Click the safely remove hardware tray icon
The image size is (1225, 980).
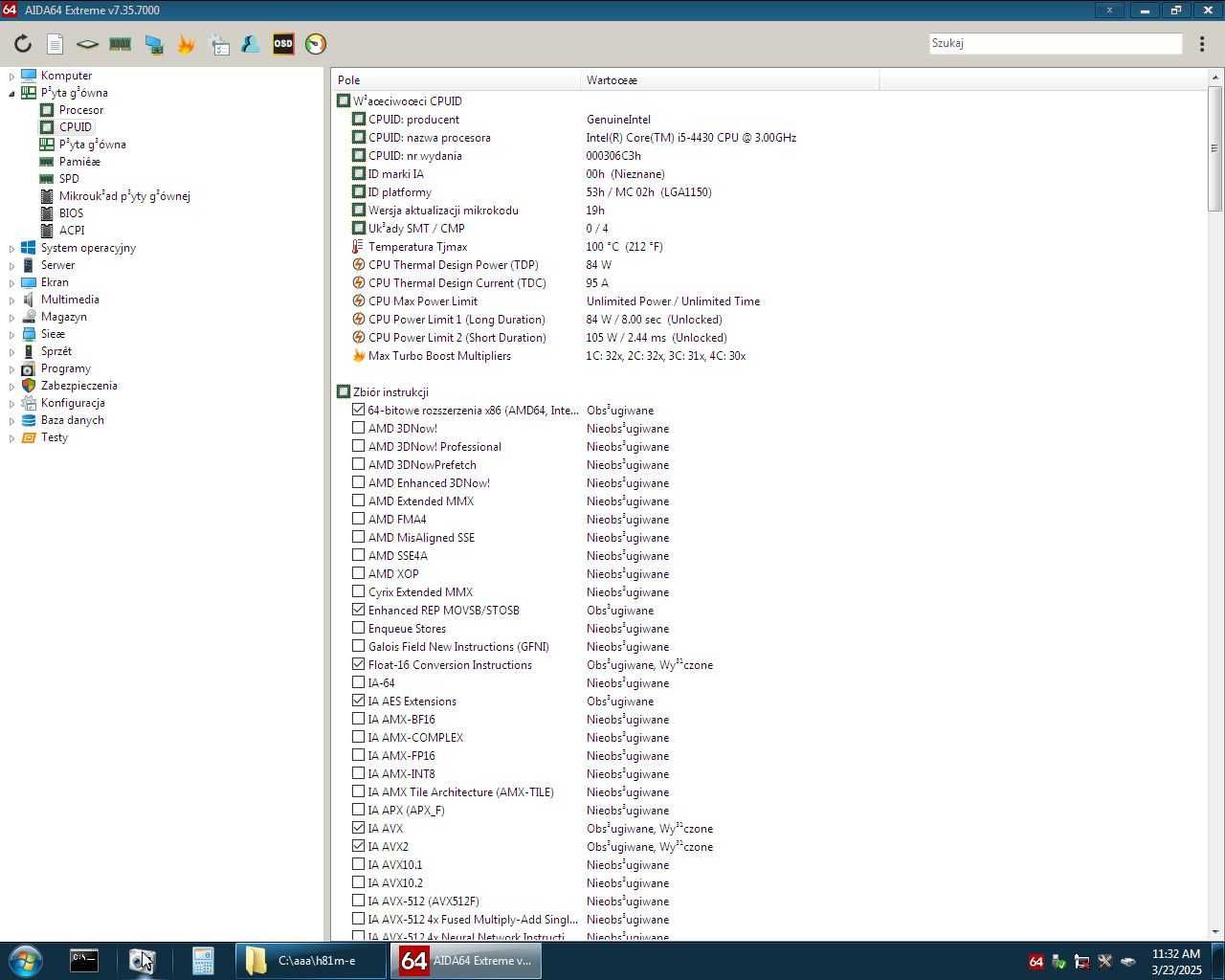pos(1058,962)
